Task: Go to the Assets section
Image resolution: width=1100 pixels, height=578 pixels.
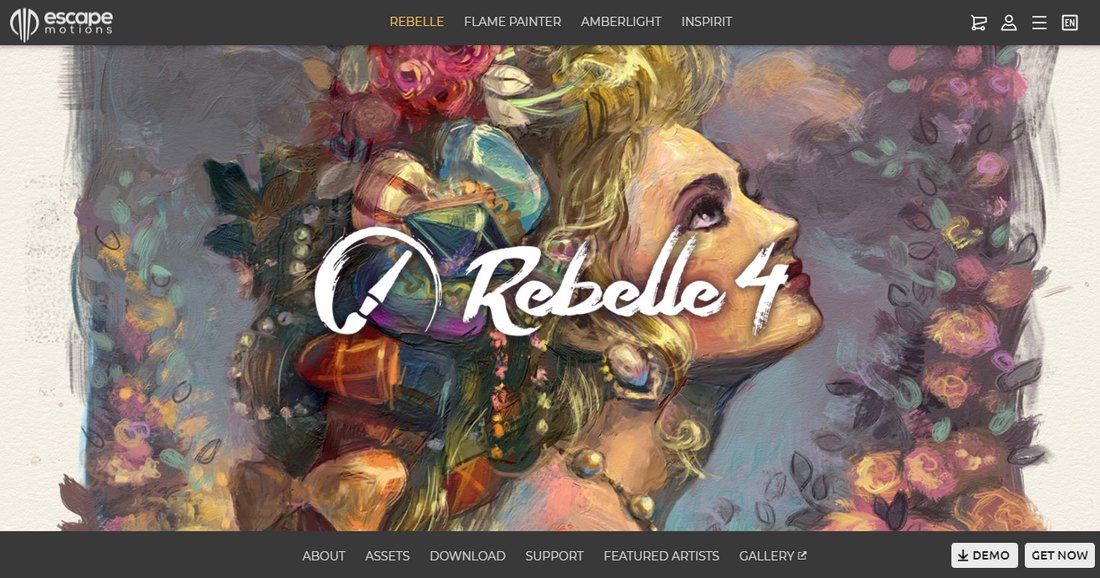Action: pyautogui.click(x=387, y=556)
